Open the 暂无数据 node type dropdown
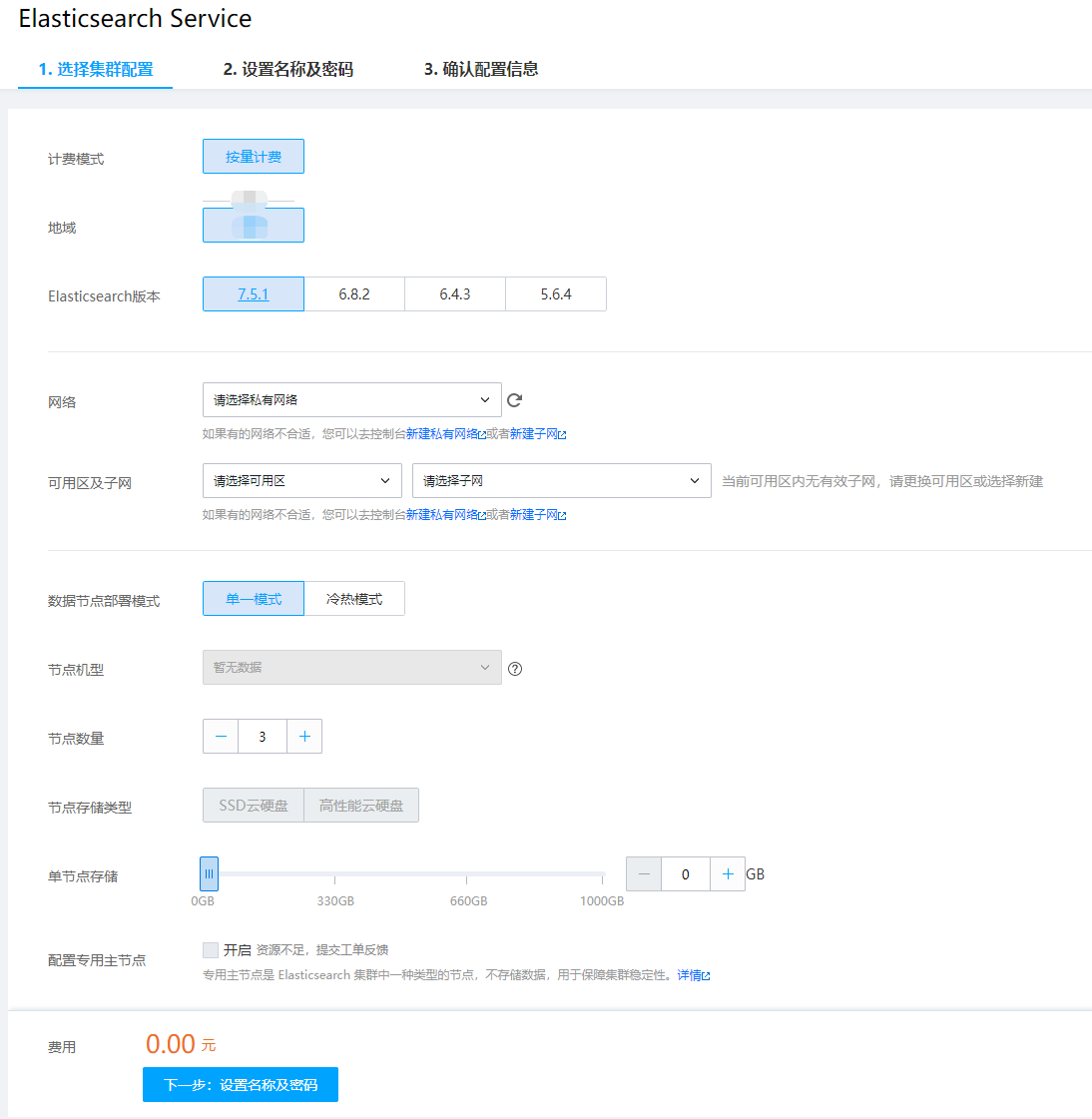The height and width of the screenshot is (1119, 1092). 352,667
